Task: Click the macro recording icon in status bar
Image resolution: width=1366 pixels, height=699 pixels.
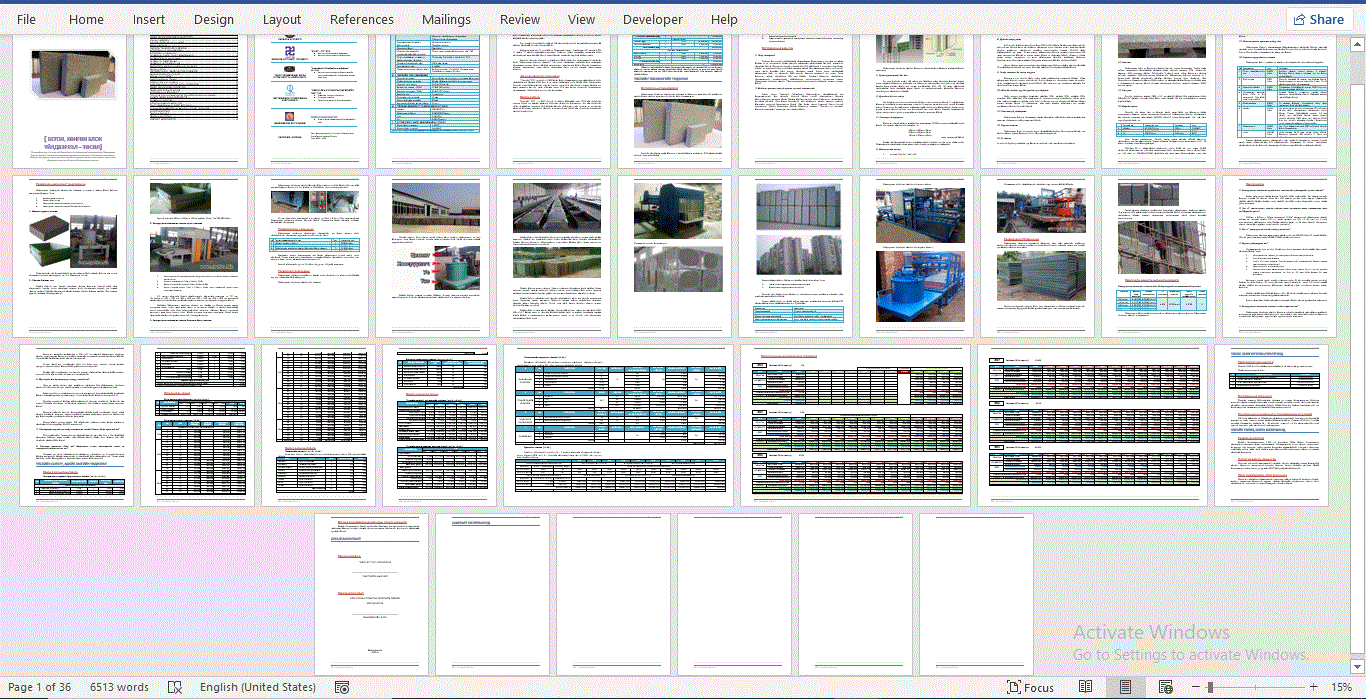Action: [x=342, y=687]
